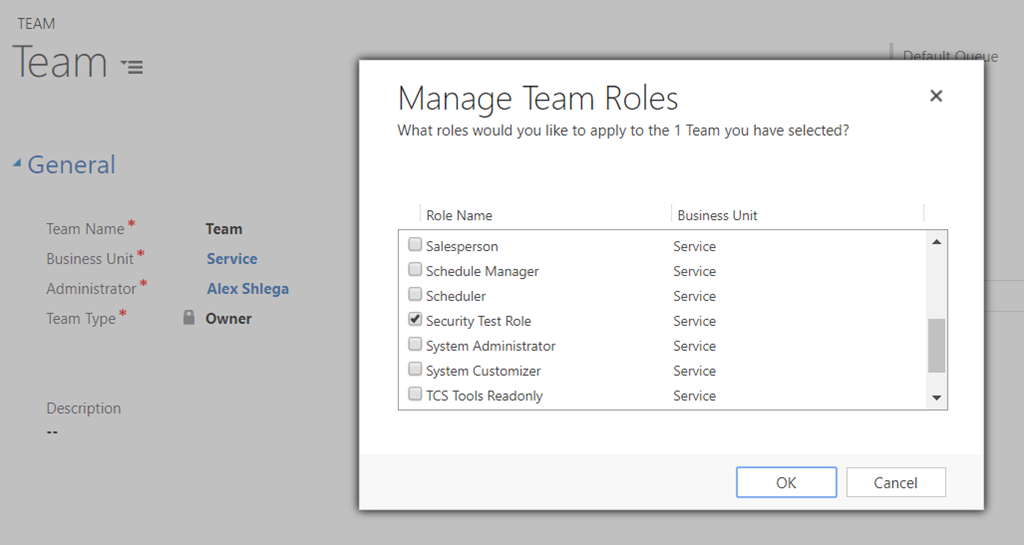
Task: Click Service in the Salesperson row
Action: [694, 246]
